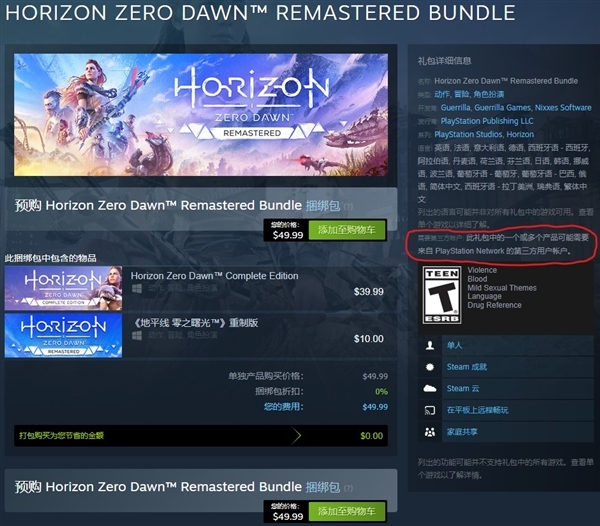The height and width of the screenshot is (526, 600).
Task: Click the Steam 云 feature link
Action: coord(463,388)
